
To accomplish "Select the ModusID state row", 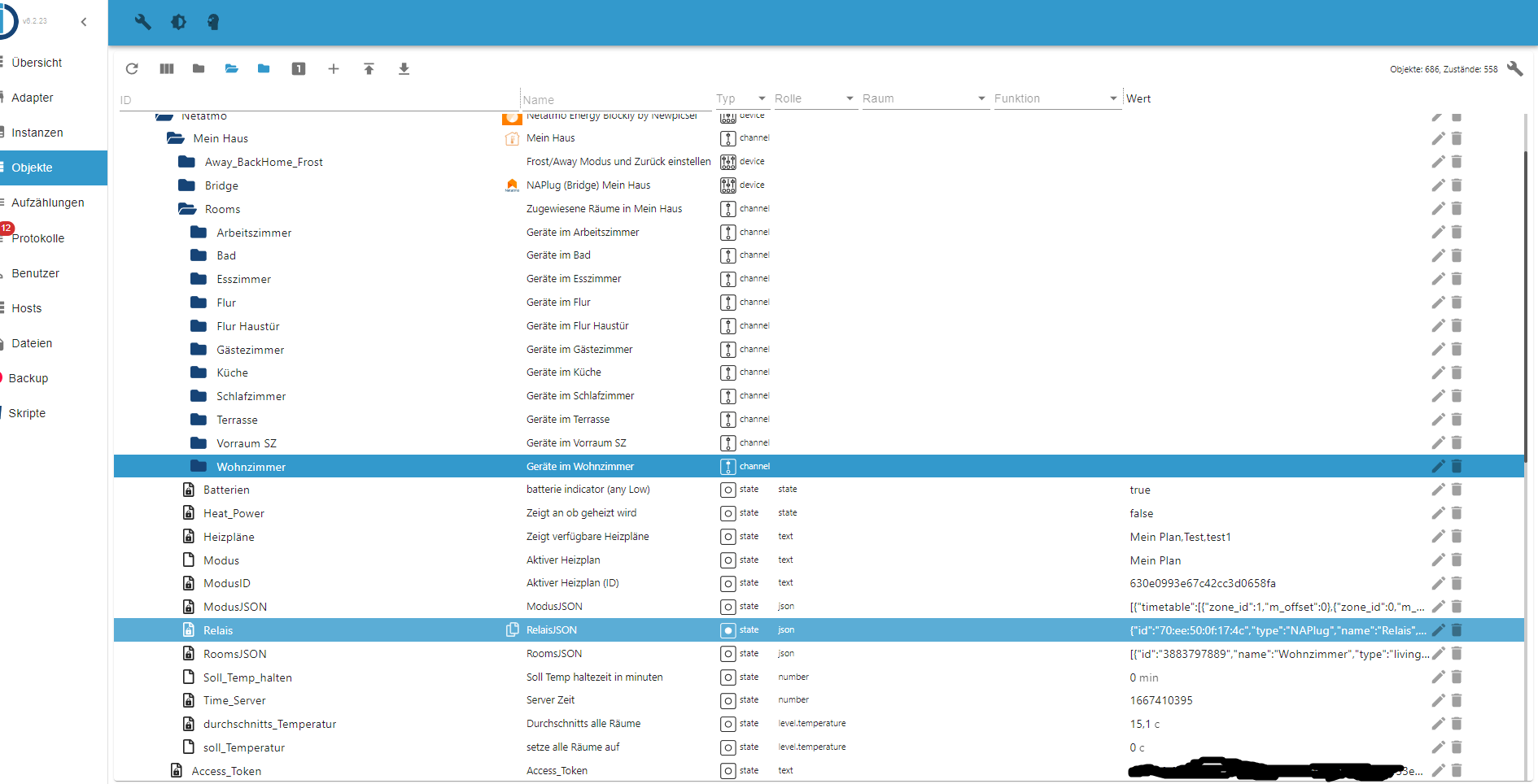I will [819, 583].
